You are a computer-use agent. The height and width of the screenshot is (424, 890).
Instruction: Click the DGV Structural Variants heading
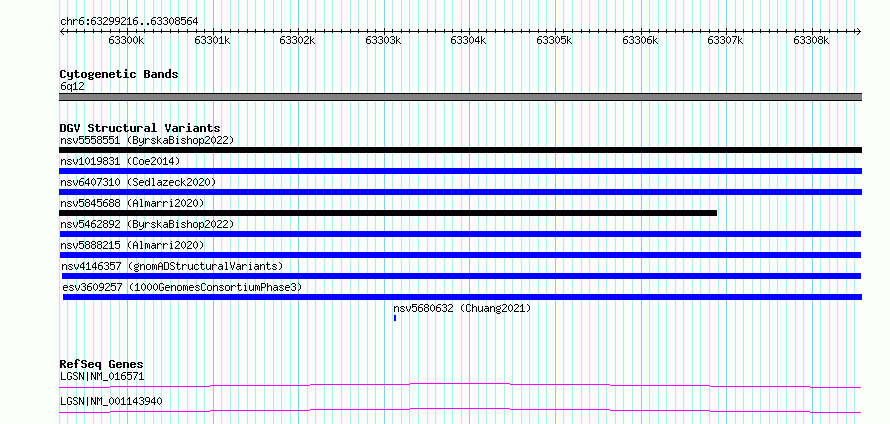click(140, 128)
